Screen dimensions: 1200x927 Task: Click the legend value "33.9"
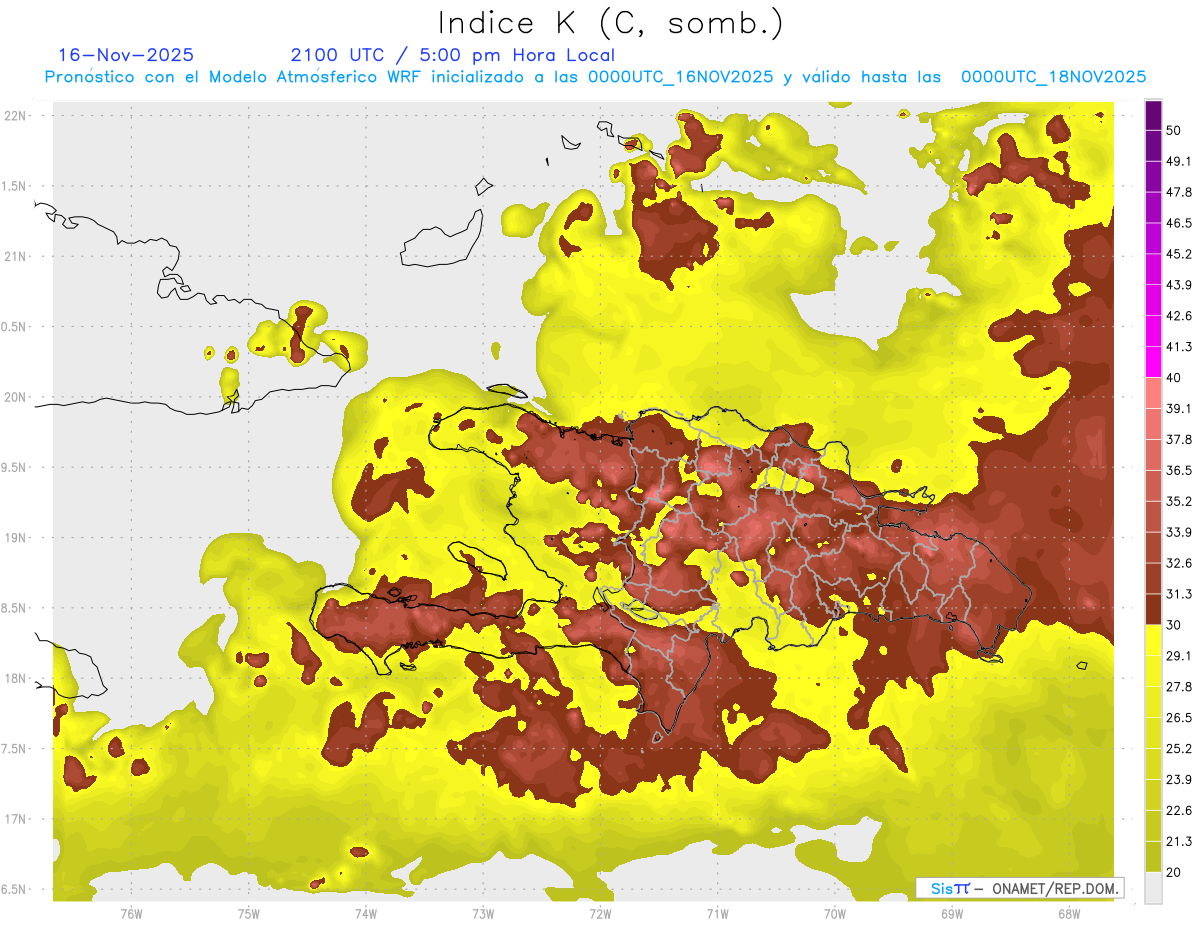point(1179,532)
